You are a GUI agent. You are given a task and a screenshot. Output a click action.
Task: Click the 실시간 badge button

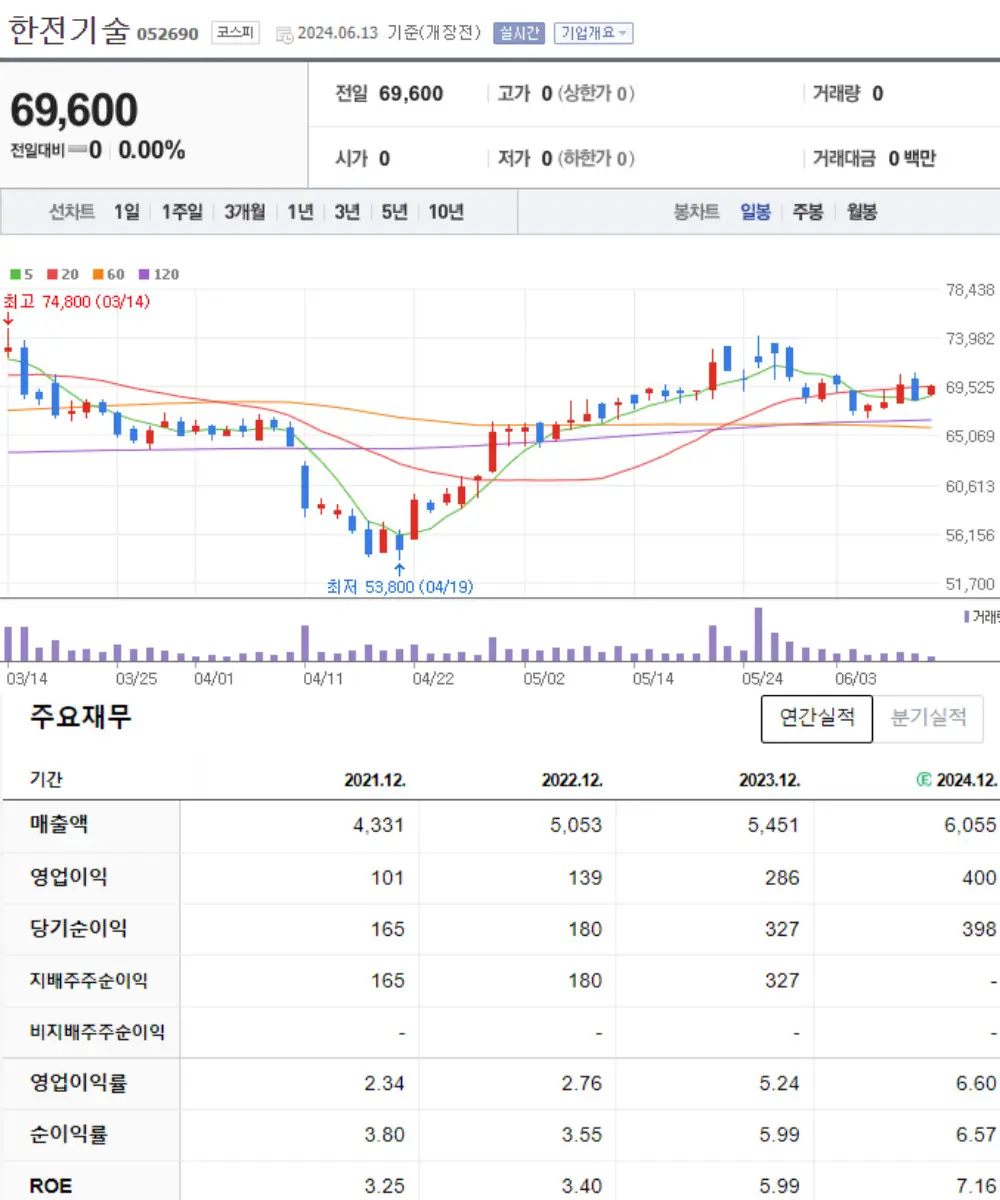(518, 33)
